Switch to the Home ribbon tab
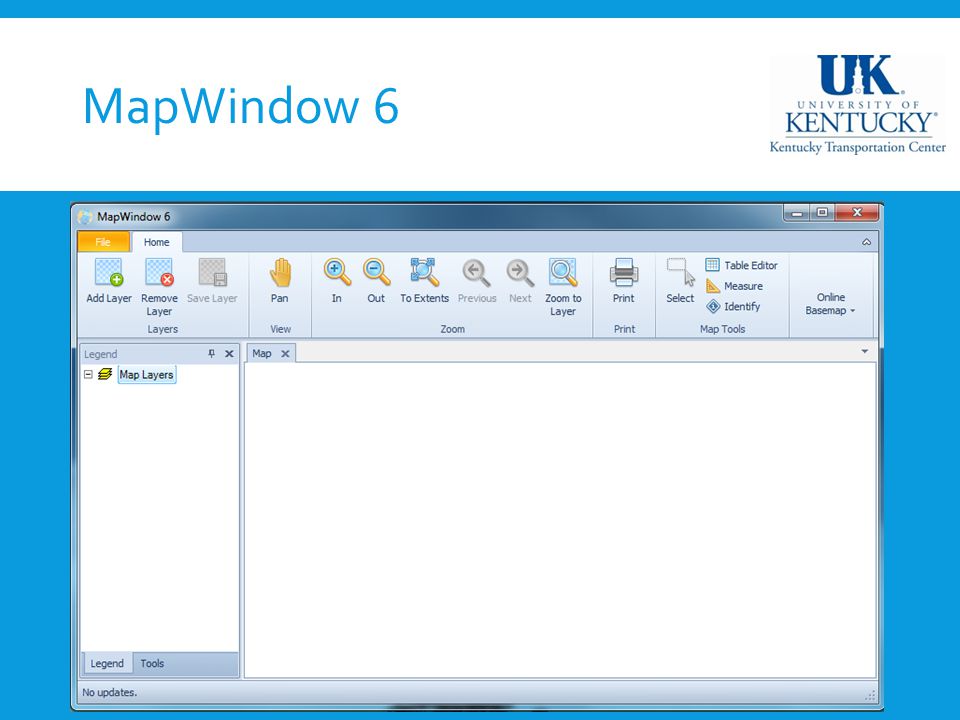960x720 pixels. [157, 242]
